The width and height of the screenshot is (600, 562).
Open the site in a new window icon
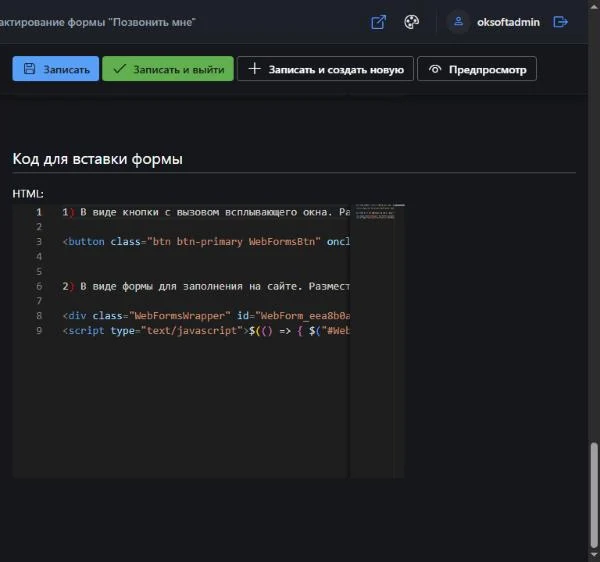[x=378, y=22]
